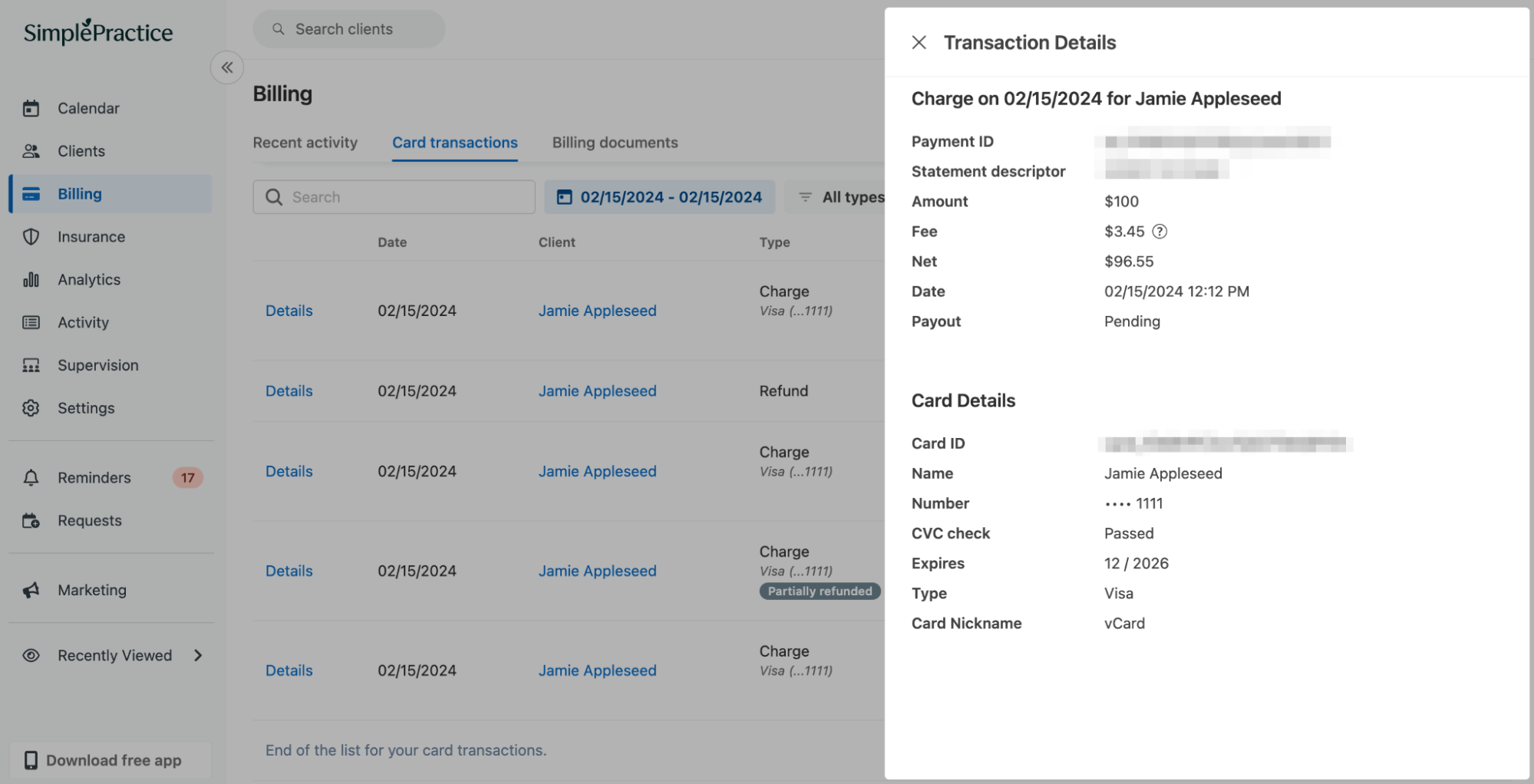Click the Search clients field
The image size is (1534, 784).
tap(349, 29)
